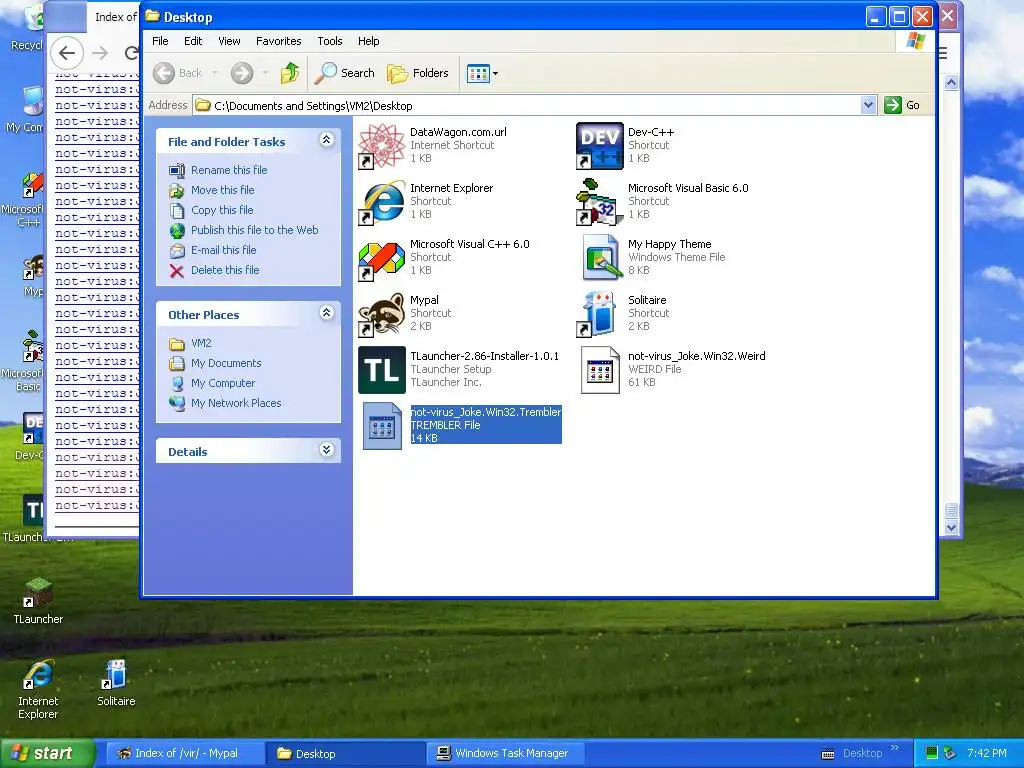Click the Mypal window scrollbar down arrow
The image size is (1024, 768).
point(952,528)
